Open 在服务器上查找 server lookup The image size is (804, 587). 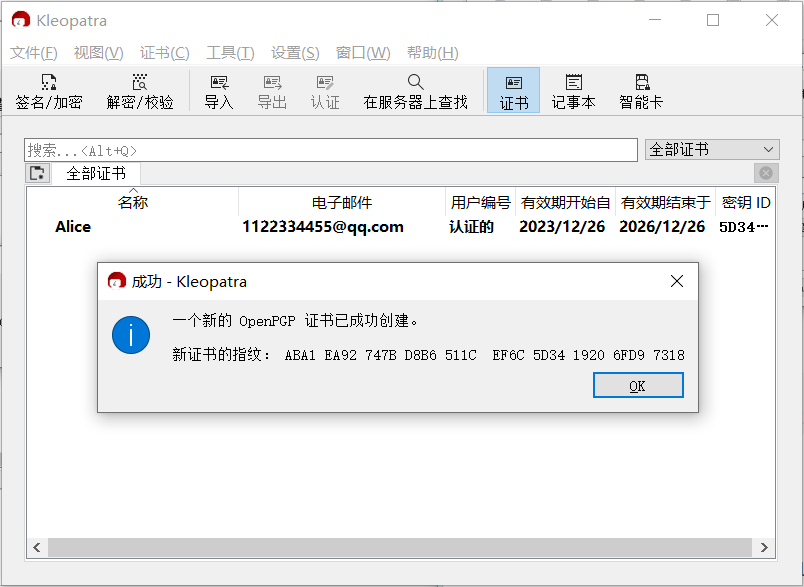415,91
